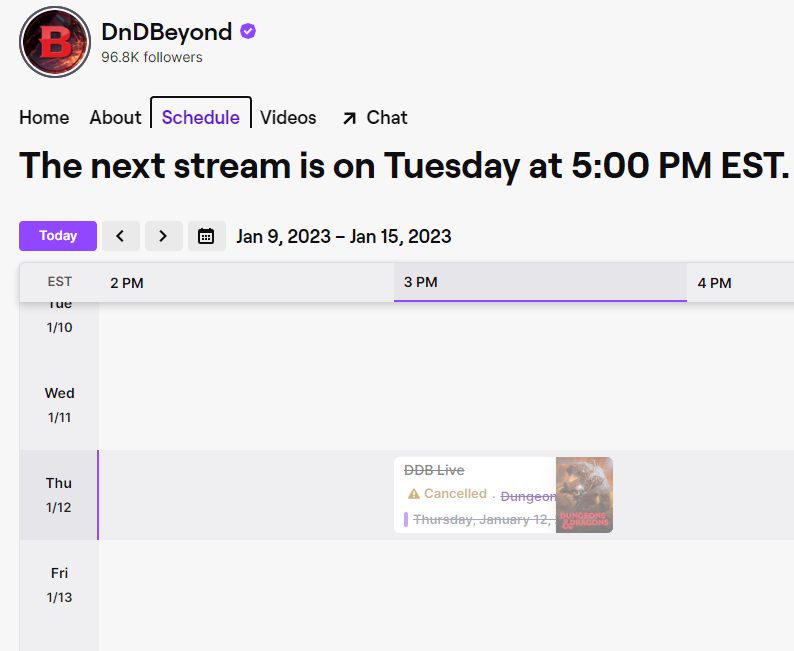Viewport: 794px width, 651px height.
Task: Select the 4 PM time column header
Action: pyautogui.click(x=714, y=283)
